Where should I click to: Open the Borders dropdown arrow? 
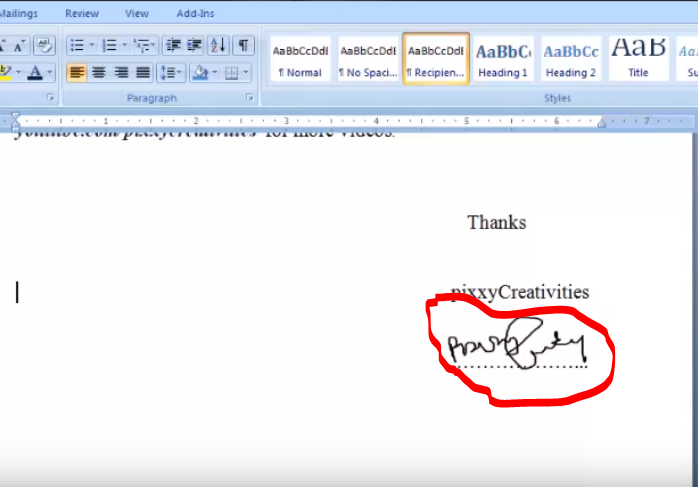pyautogui.click(x=246, y=73)
